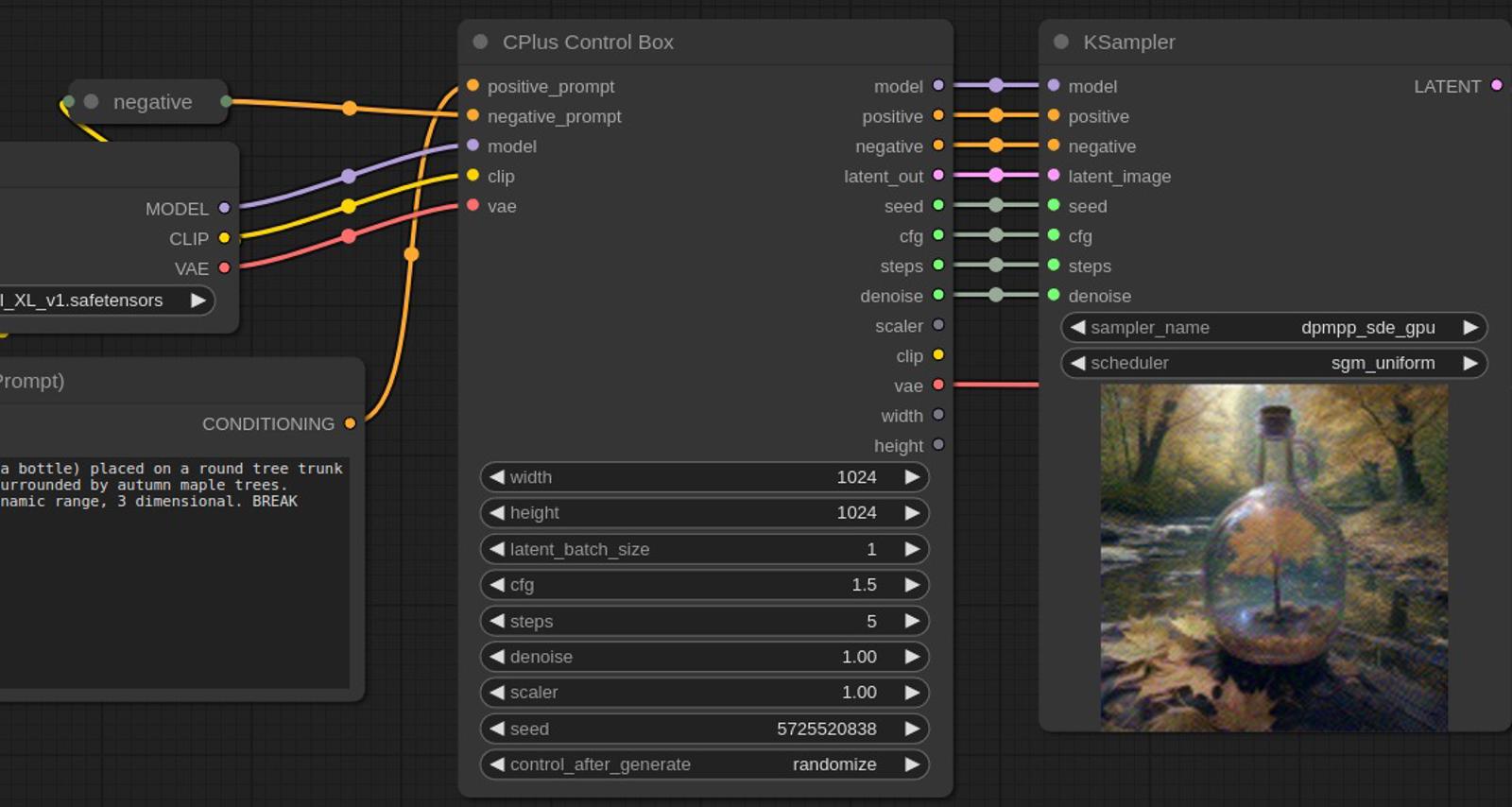The width and height of the screenshot is (1512, 807).
Task: Click the KSampler seed input socket
Action: [1054, 205]
